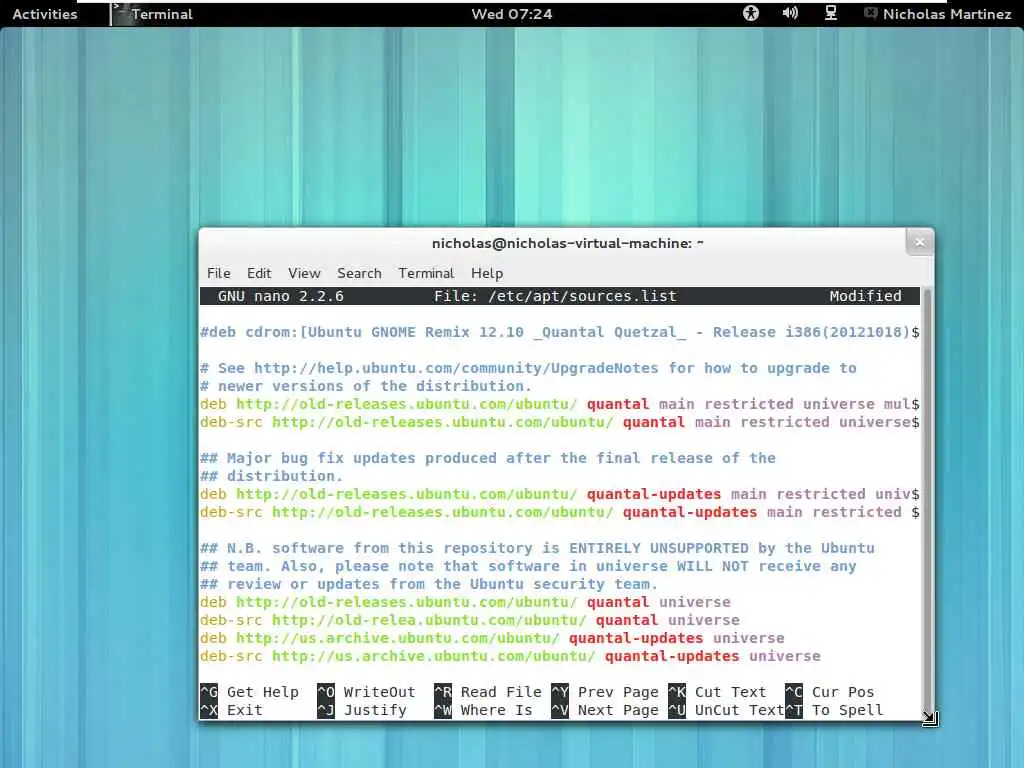Click the deb-src quantal-updates main restricted line
This screenshot has width=1024, height=768.
click(x=560, y=513)
